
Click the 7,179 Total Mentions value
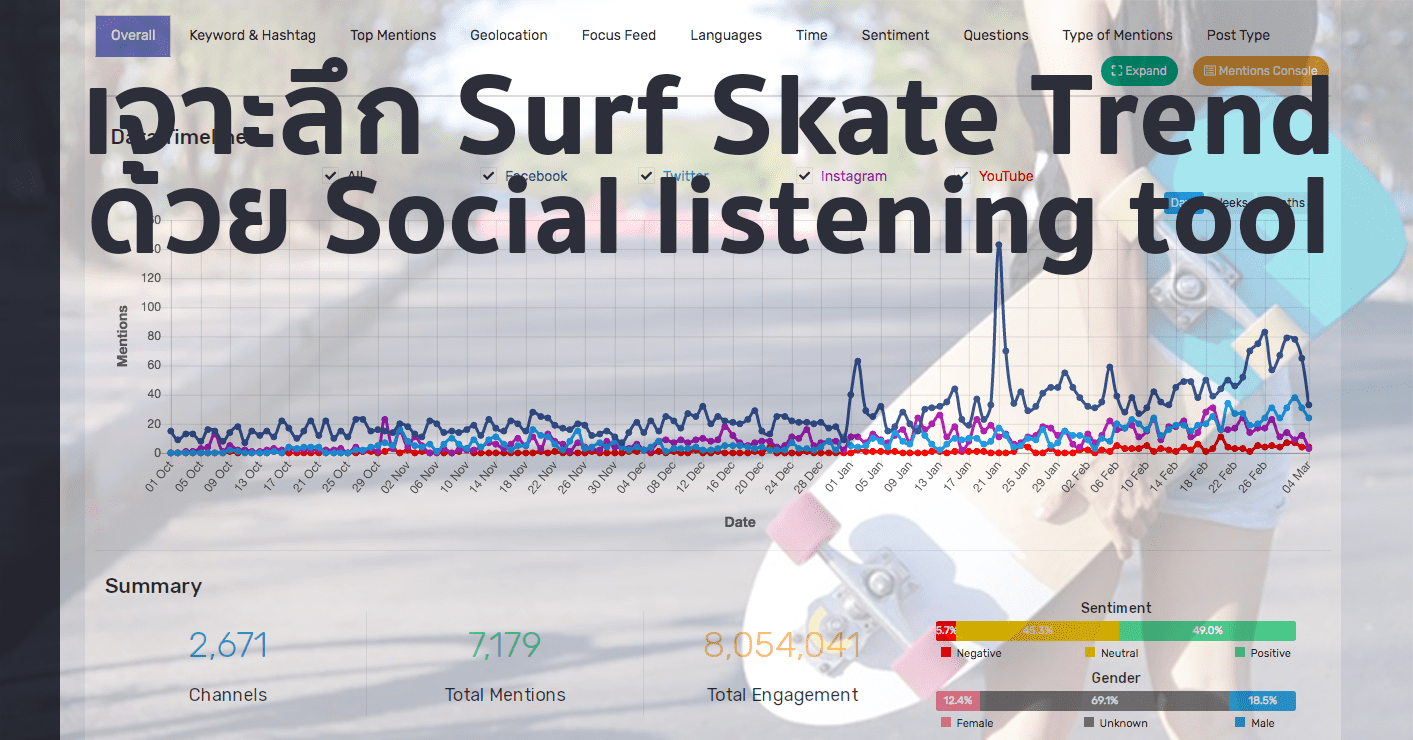click(x=505, y=646)
